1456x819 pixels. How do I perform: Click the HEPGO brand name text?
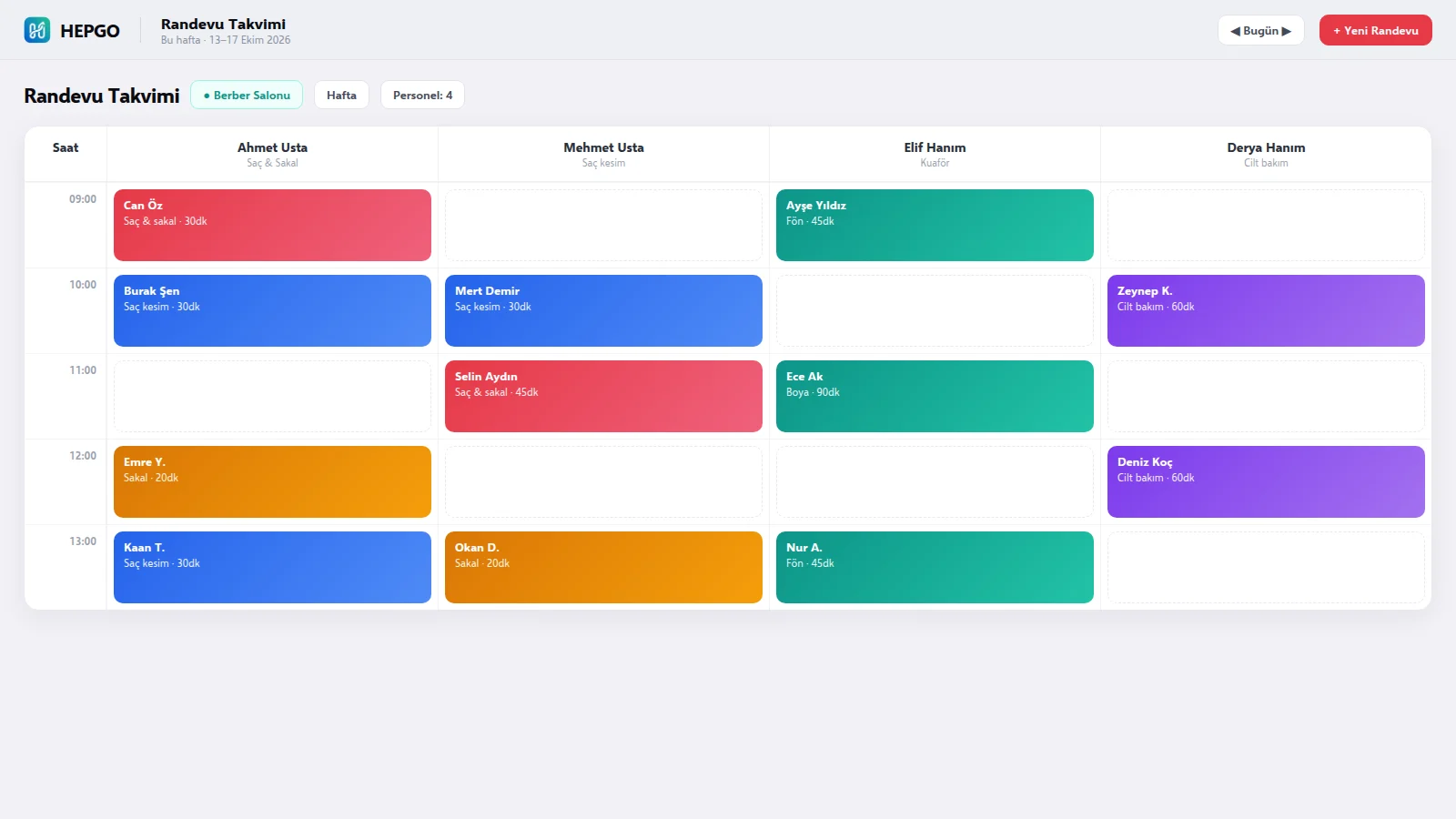point(90,31)
